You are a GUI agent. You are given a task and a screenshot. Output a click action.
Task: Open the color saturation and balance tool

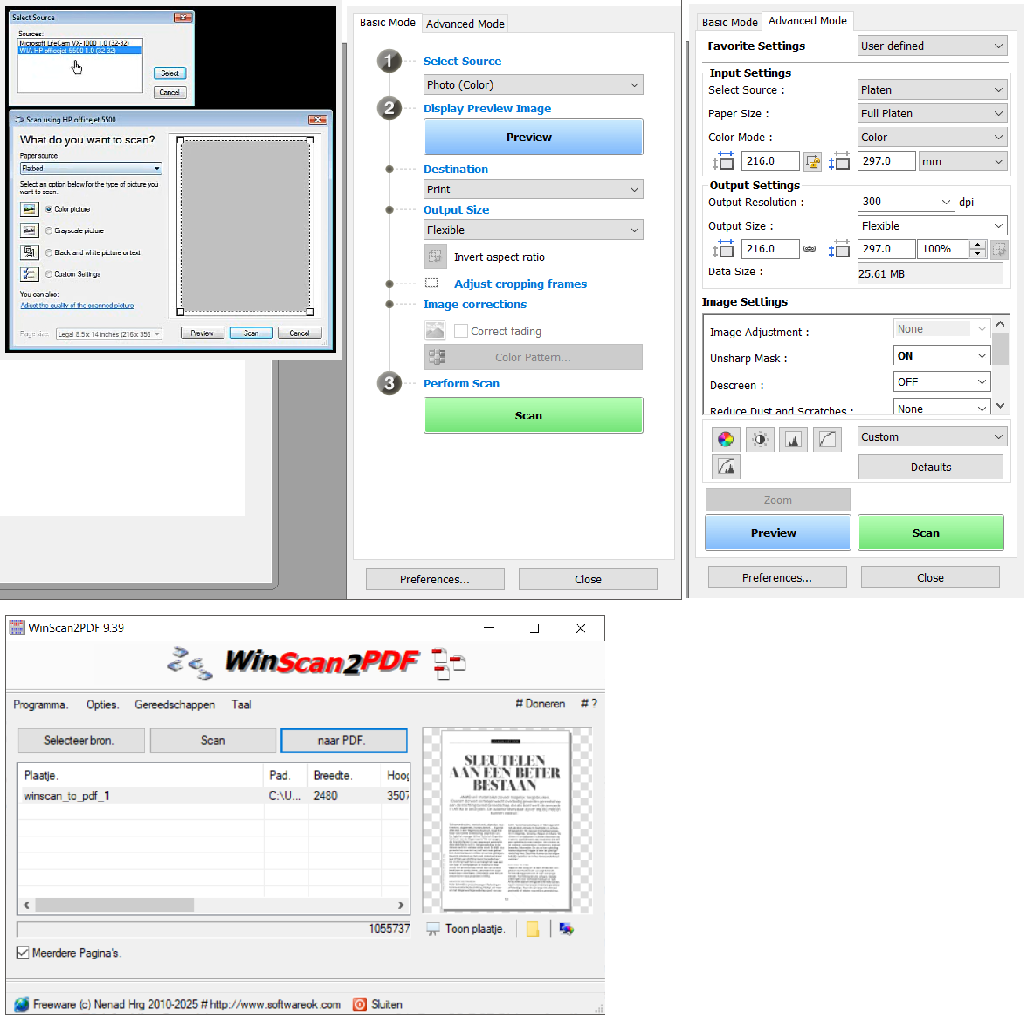point(726,438)
